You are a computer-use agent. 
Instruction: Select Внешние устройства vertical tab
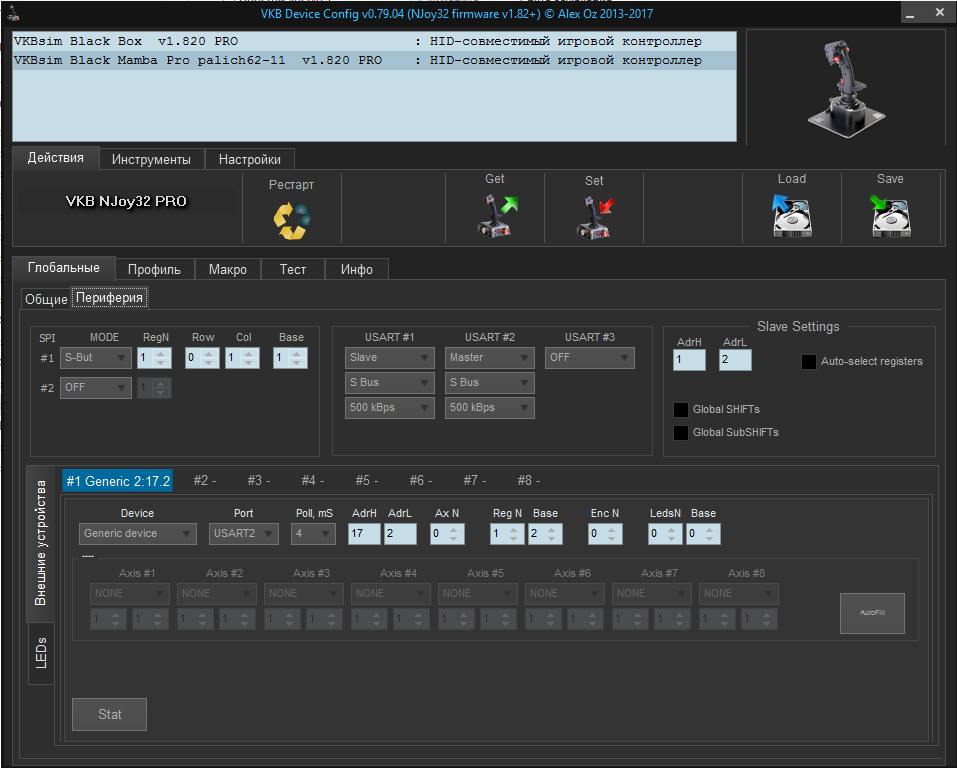41,543
